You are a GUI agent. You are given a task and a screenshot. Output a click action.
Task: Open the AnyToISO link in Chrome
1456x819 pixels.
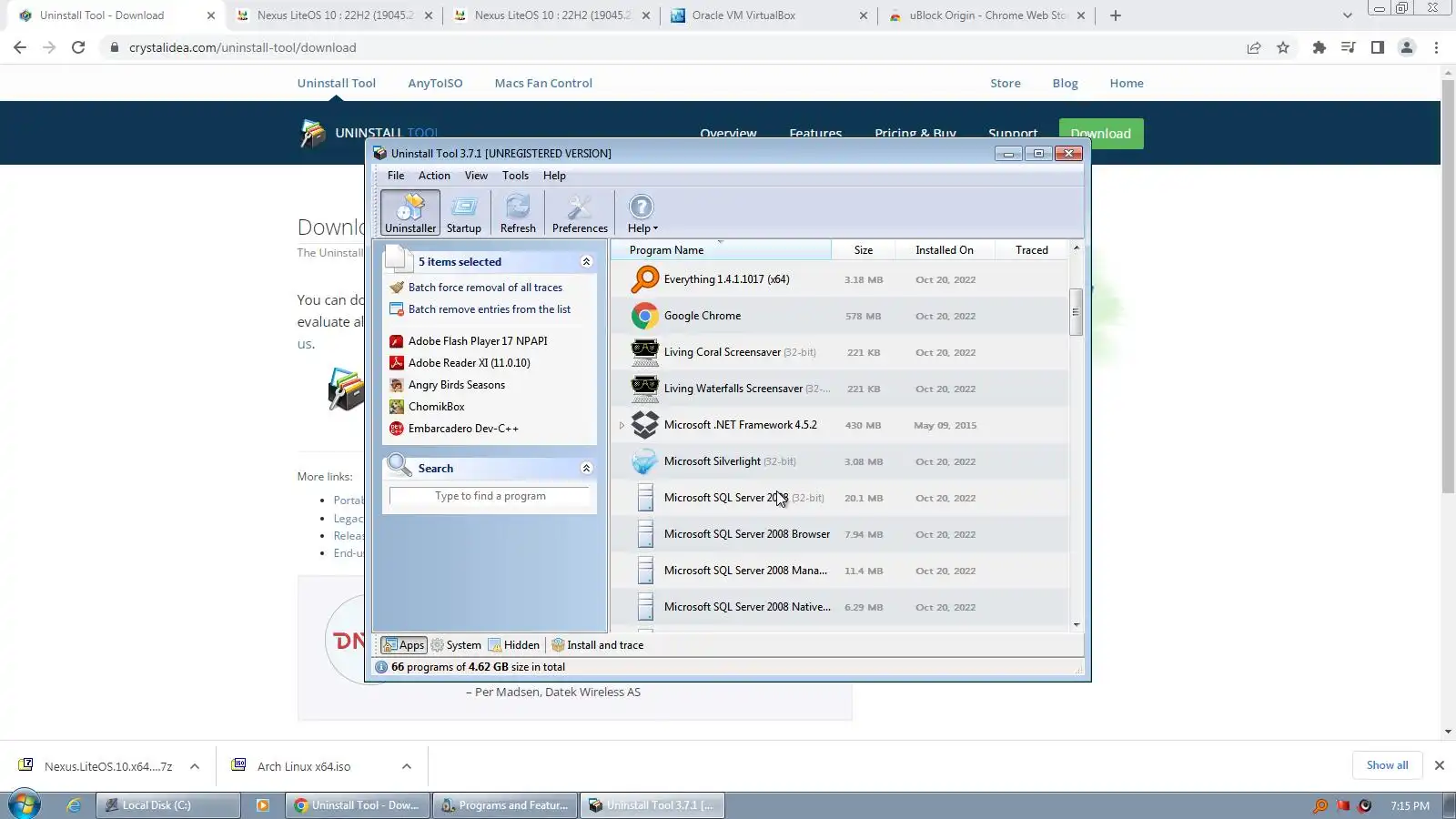tap(435, 83)
